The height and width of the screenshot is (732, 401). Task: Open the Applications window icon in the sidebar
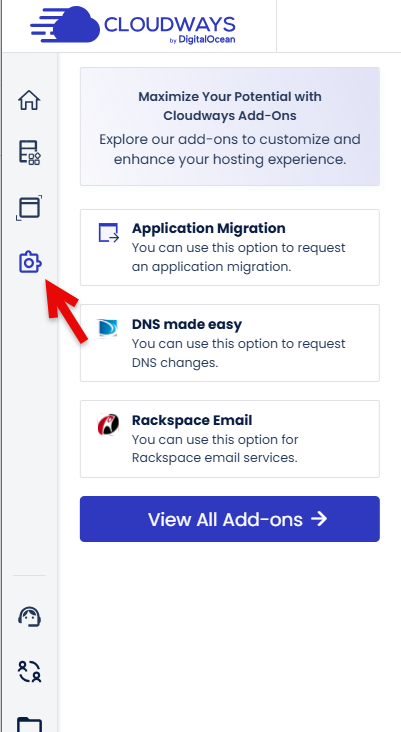click(x=29, y=208)
